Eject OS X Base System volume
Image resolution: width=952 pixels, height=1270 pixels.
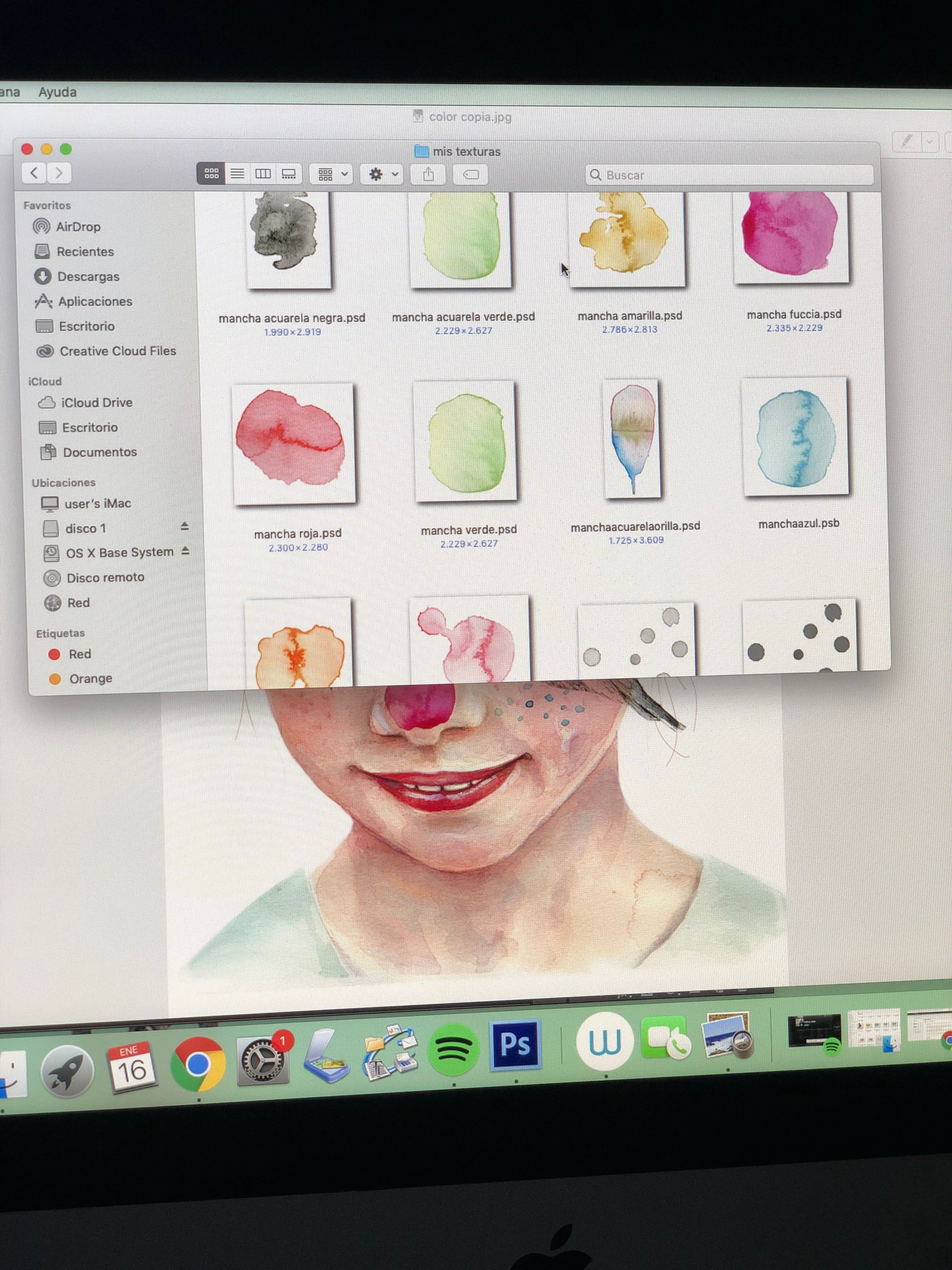coord(185,551)
